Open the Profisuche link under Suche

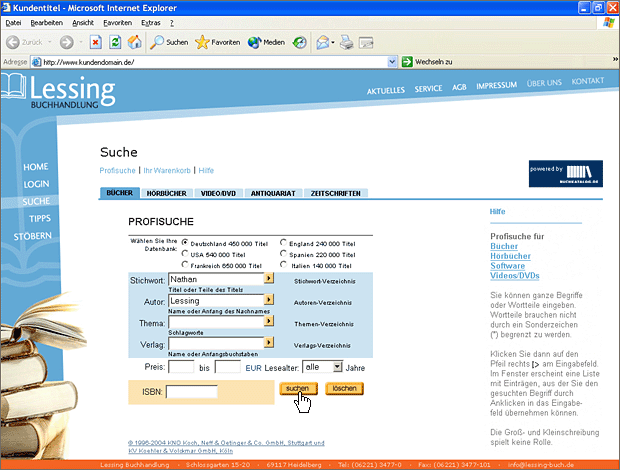pyautogui.click(x=117, y=170)
